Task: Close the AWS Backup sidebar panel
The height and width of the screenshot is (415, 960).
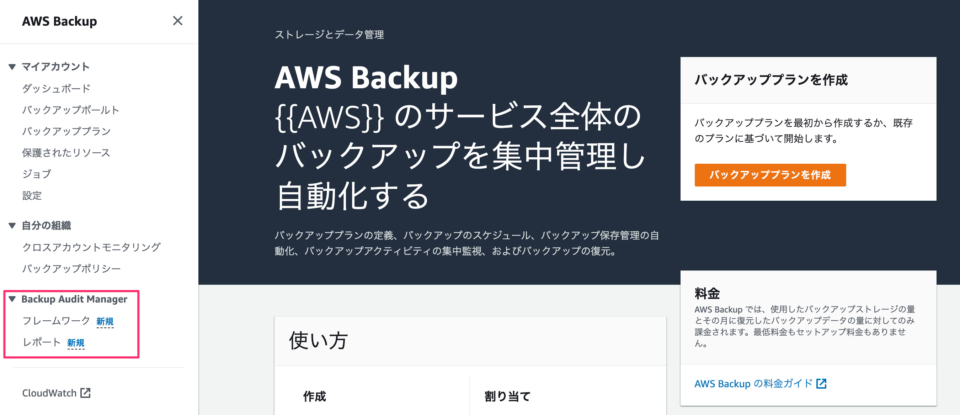Action: (178, 21)
